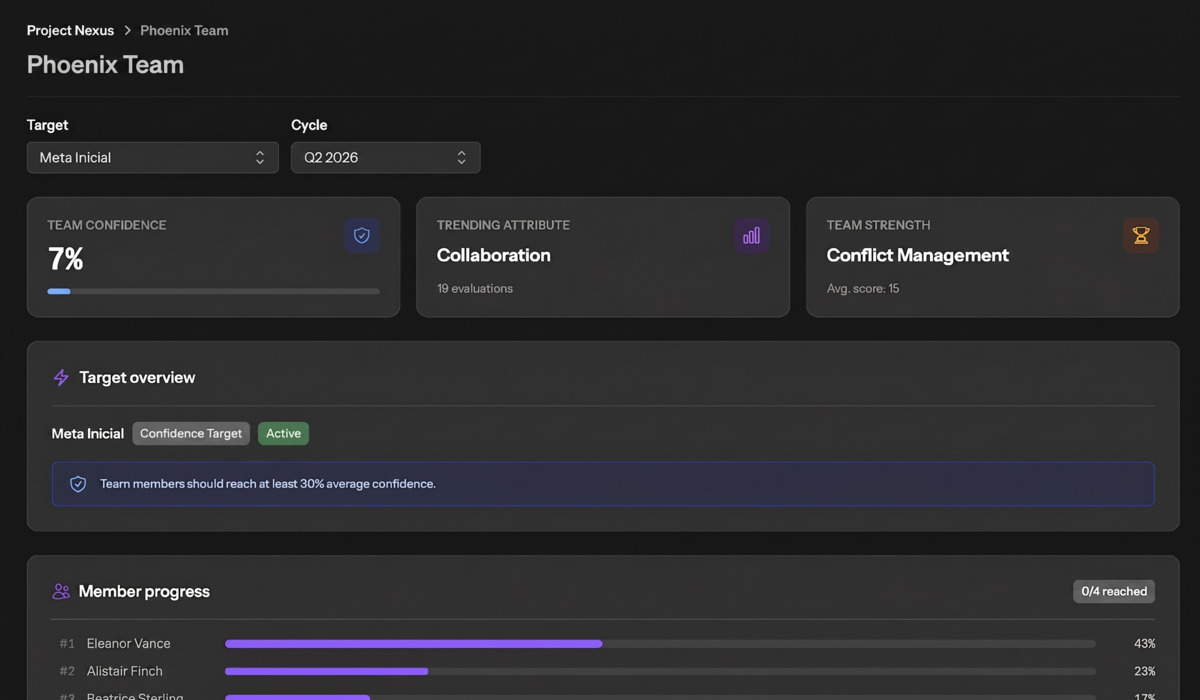Click the Active status badge
Viewport: 1200px width, 700px height.
coord(283,433)
